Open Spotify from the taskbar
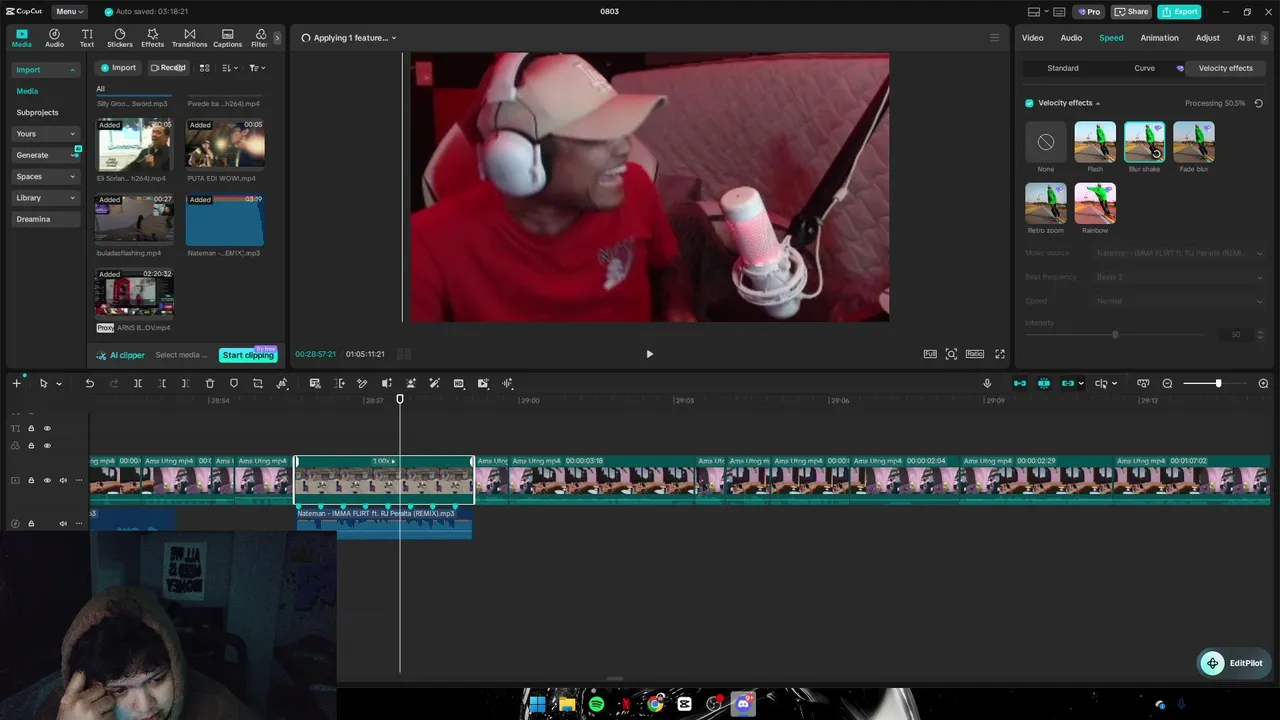 click(x=596, y=704)
